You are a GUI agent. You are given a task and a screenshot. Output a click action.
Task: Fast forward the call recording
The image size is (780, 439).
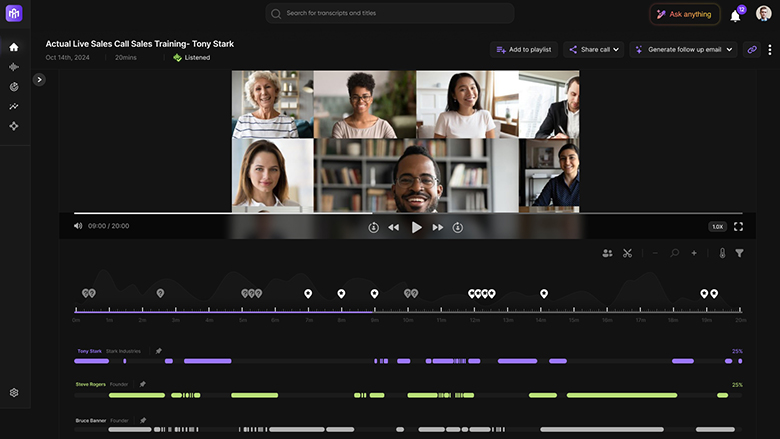coord(438,228)
